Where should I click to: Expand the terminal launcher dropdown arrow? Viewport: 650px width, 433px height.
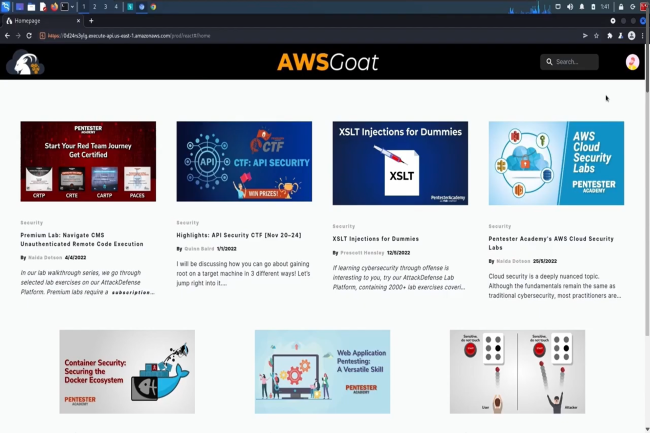click(x=72, y=7)
